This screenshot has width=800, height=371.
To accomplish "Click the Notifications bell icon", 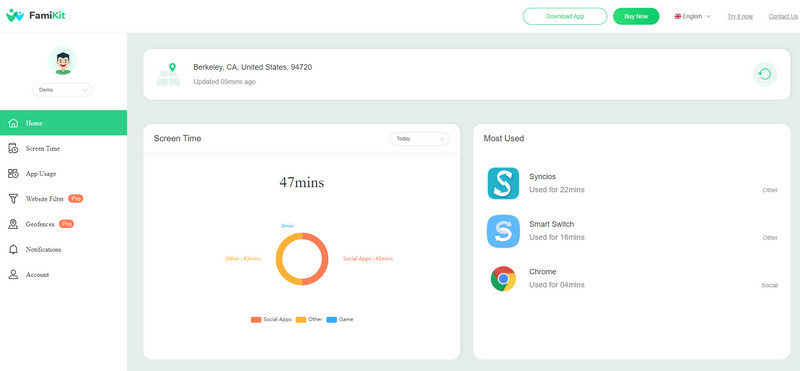I will 13,250.
